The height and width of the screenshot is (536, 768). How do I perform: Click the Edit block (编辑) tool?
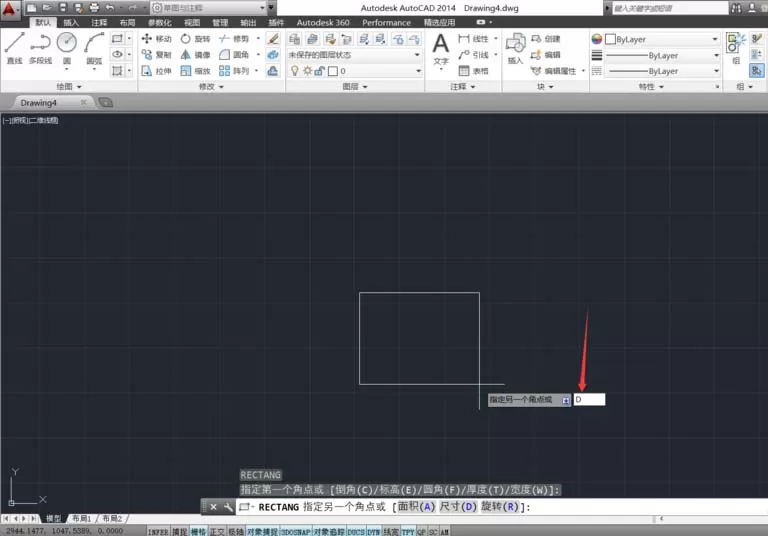click(x=546, y=55)
